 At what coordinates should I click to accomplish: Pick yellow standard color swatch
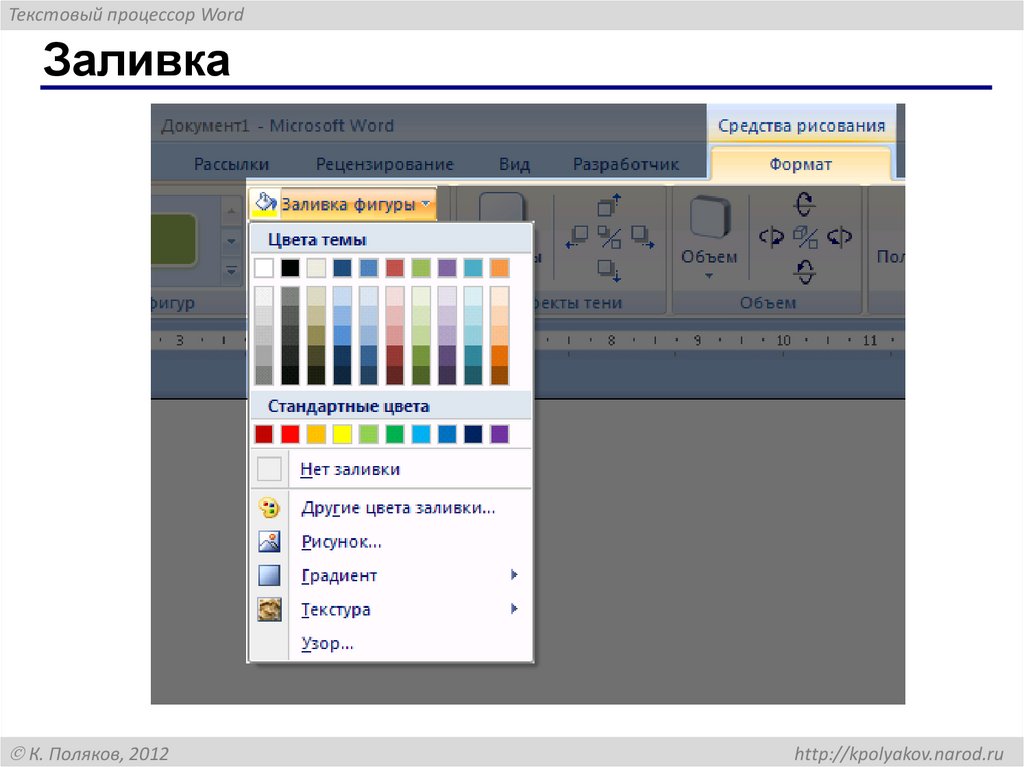[342, 434]
